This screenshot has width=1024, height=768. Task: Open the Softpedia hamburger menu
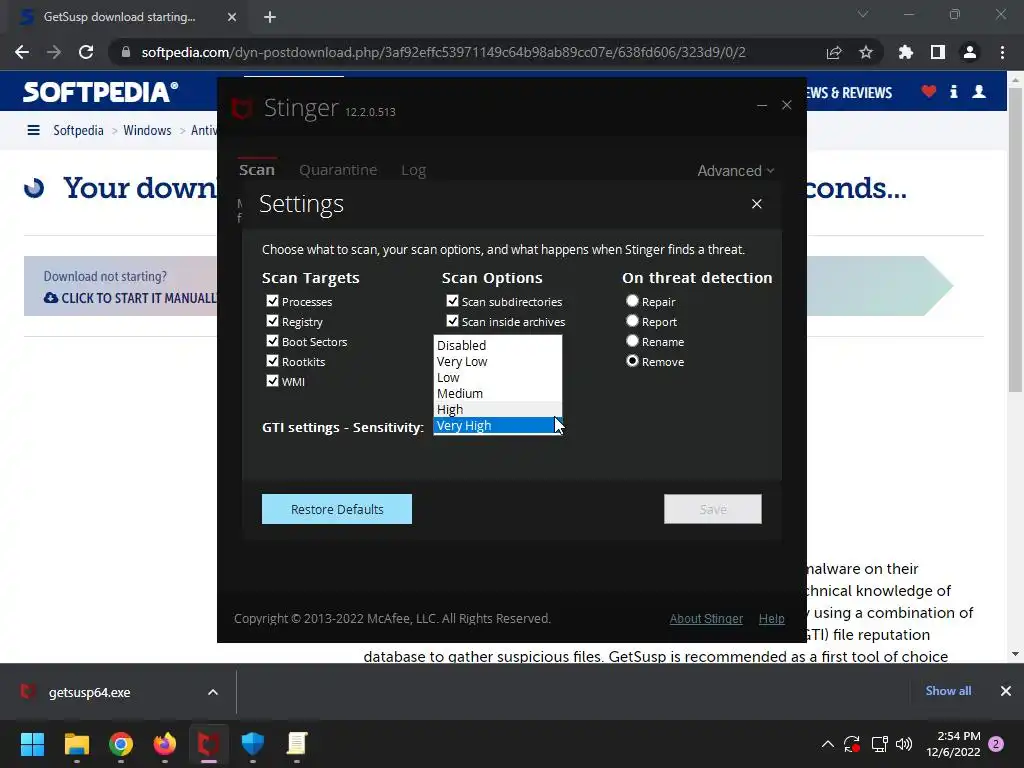pos(33,131)
